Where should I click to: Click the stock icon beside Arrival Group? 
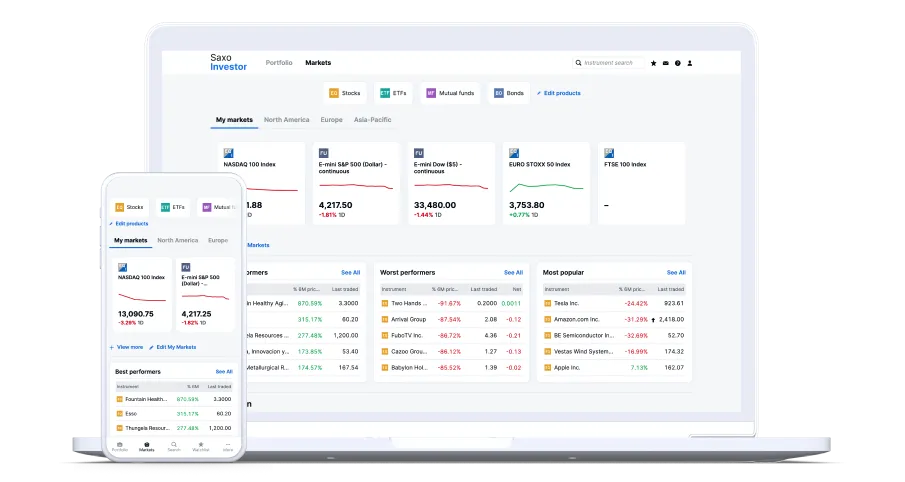385,319
